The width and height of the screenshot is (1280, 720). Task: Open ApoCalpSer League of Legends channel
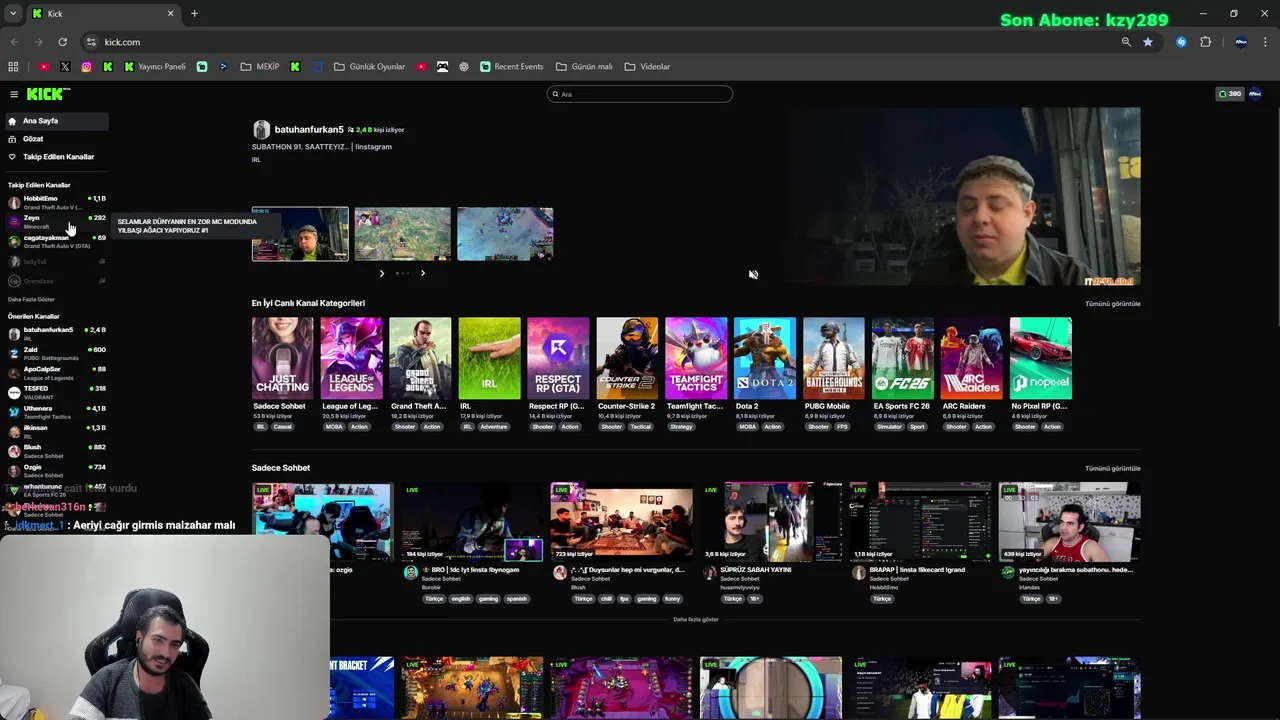point(56,373)
